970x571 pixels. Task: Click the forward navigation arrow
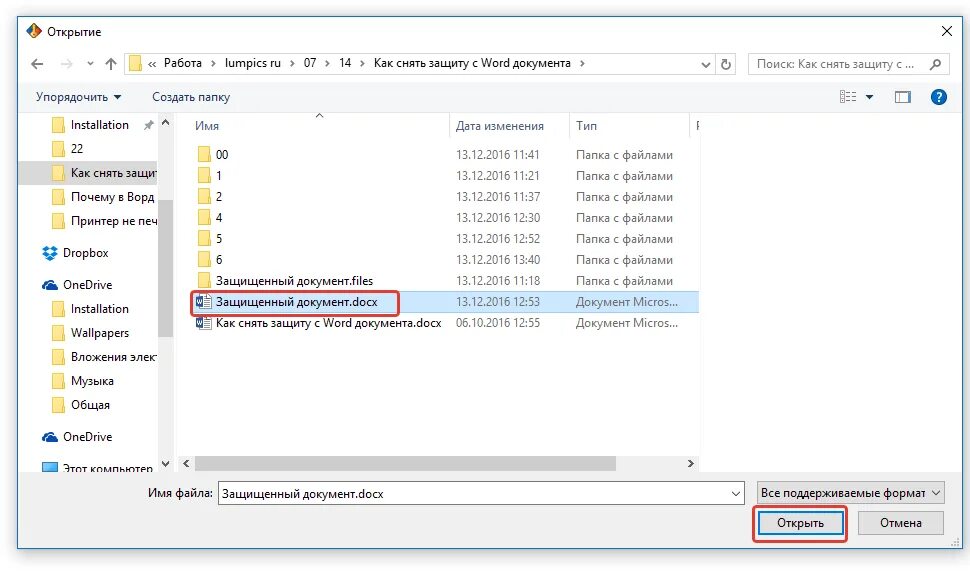66,64
